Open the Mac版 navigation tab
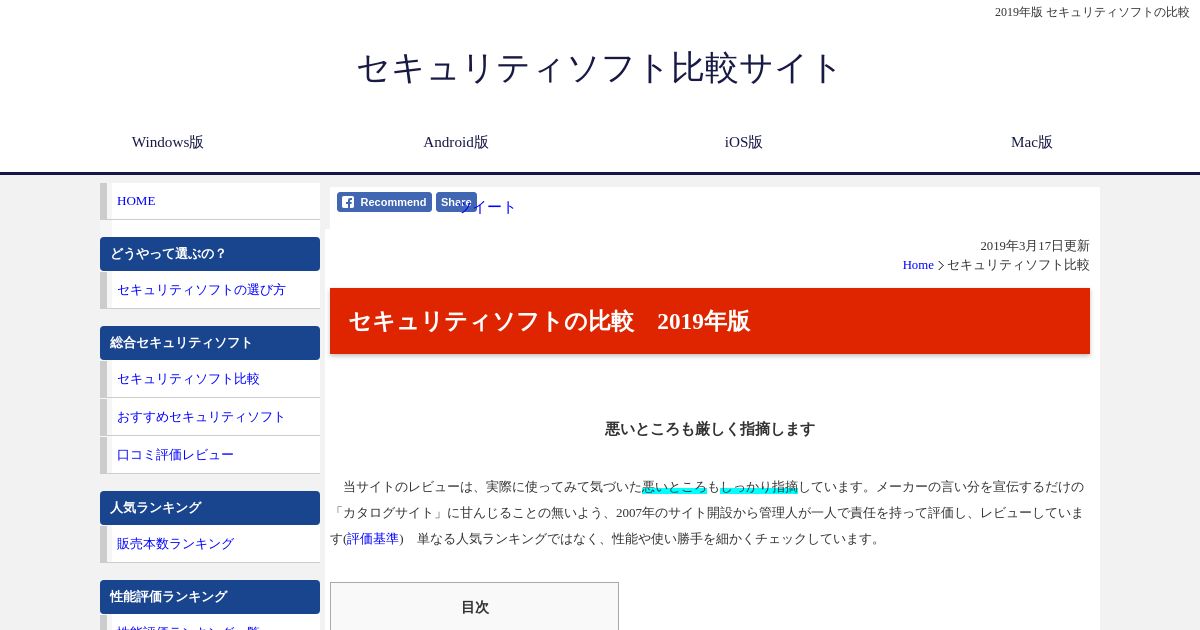 (1032, 142)
